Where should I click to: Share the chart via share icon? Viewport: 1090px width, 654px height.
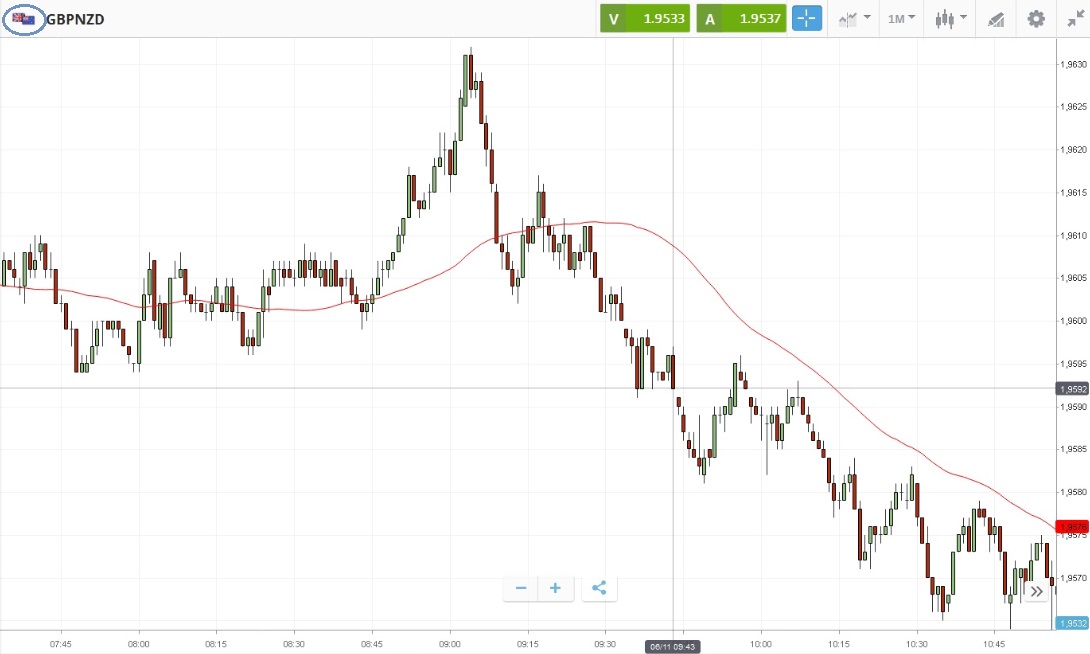click(599, 589)
